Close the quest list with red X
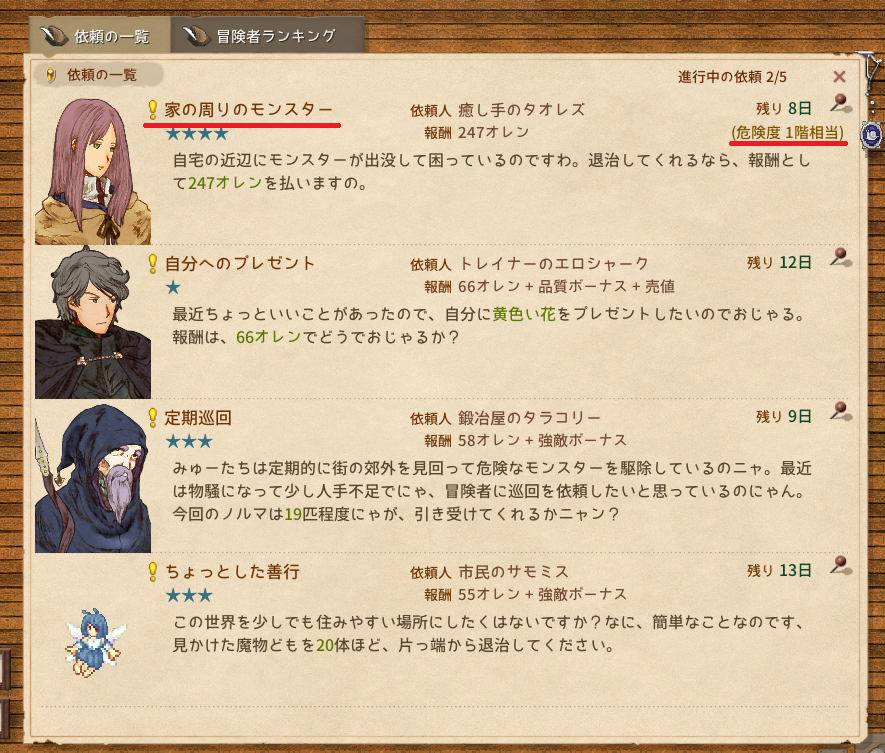The width and height of the screenshot is (885, 753). coord(839,77)
